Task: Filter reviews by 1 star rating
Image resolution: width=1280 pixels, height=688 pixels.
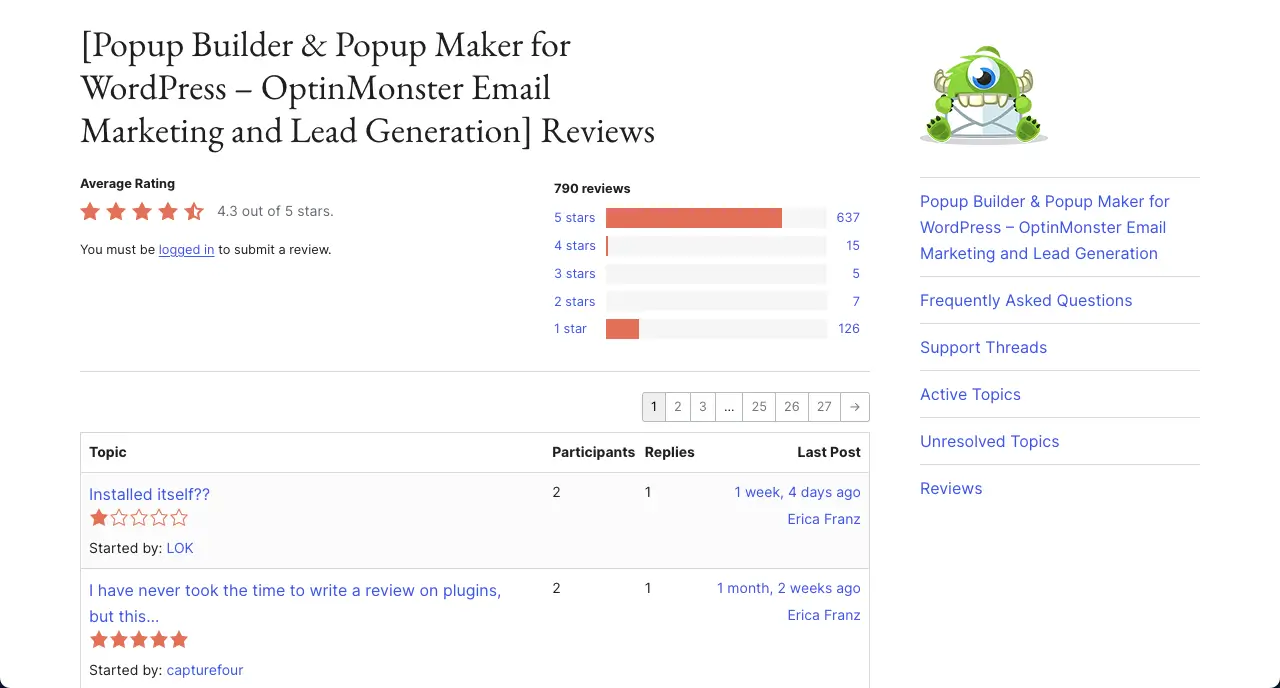Action: click(570, 328)
